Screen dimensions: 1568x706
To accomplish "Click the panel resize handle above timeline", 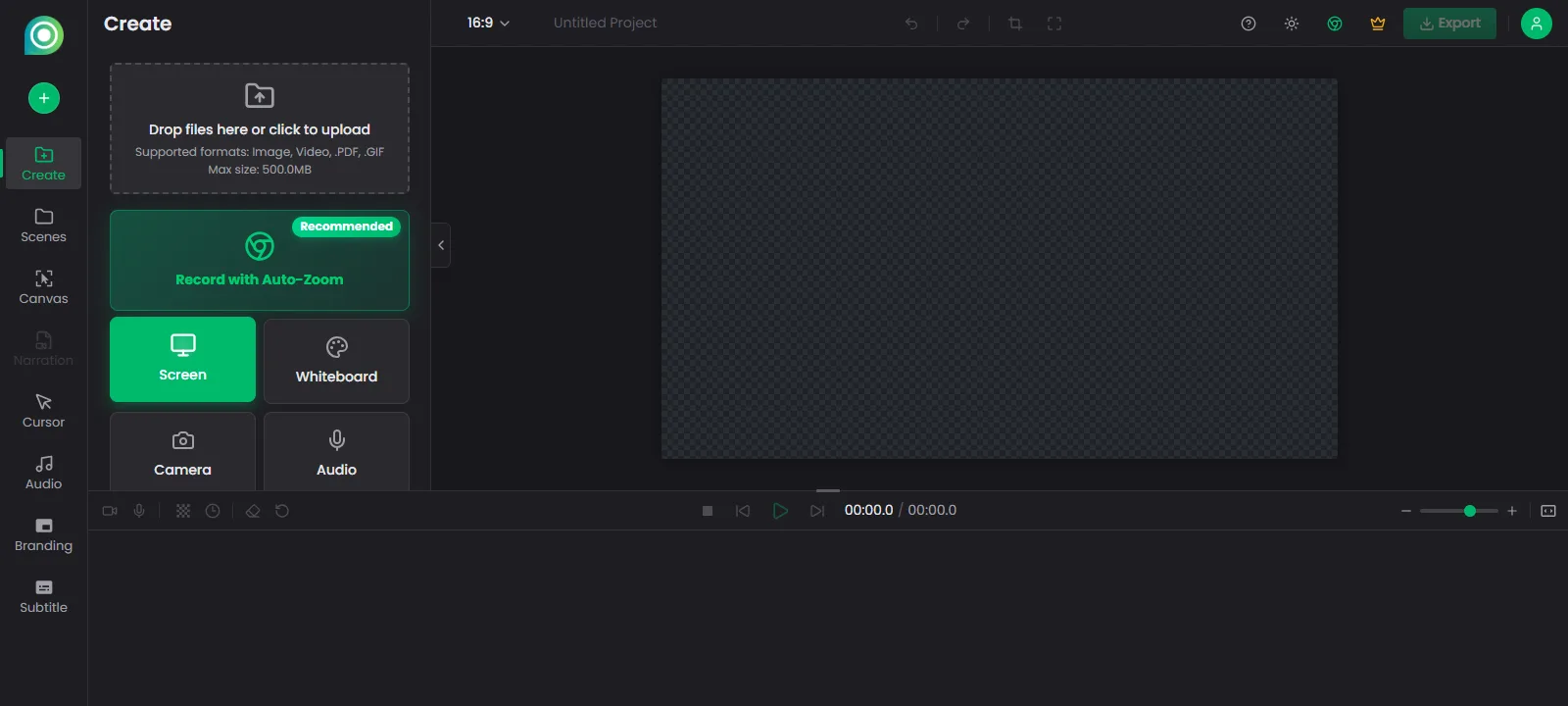I will (x=828, y=490).
